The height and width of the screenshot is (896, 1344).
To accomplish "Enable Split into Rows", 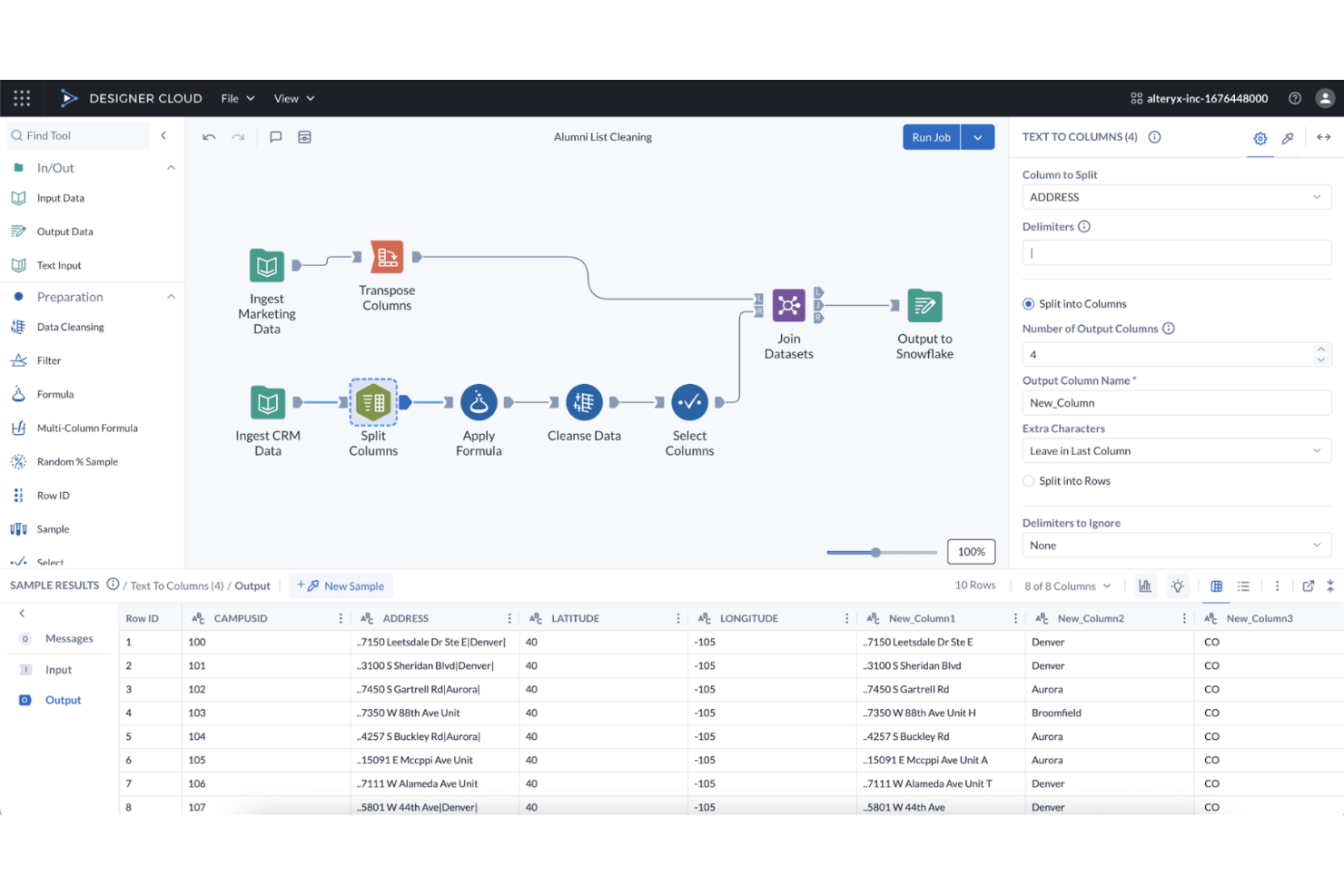I will click(x=1027, y=480).
